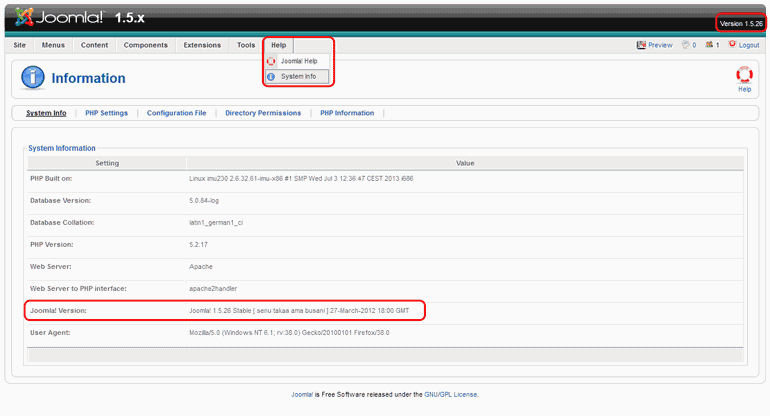Click logged-in users icon showing 1

(709, 44)
